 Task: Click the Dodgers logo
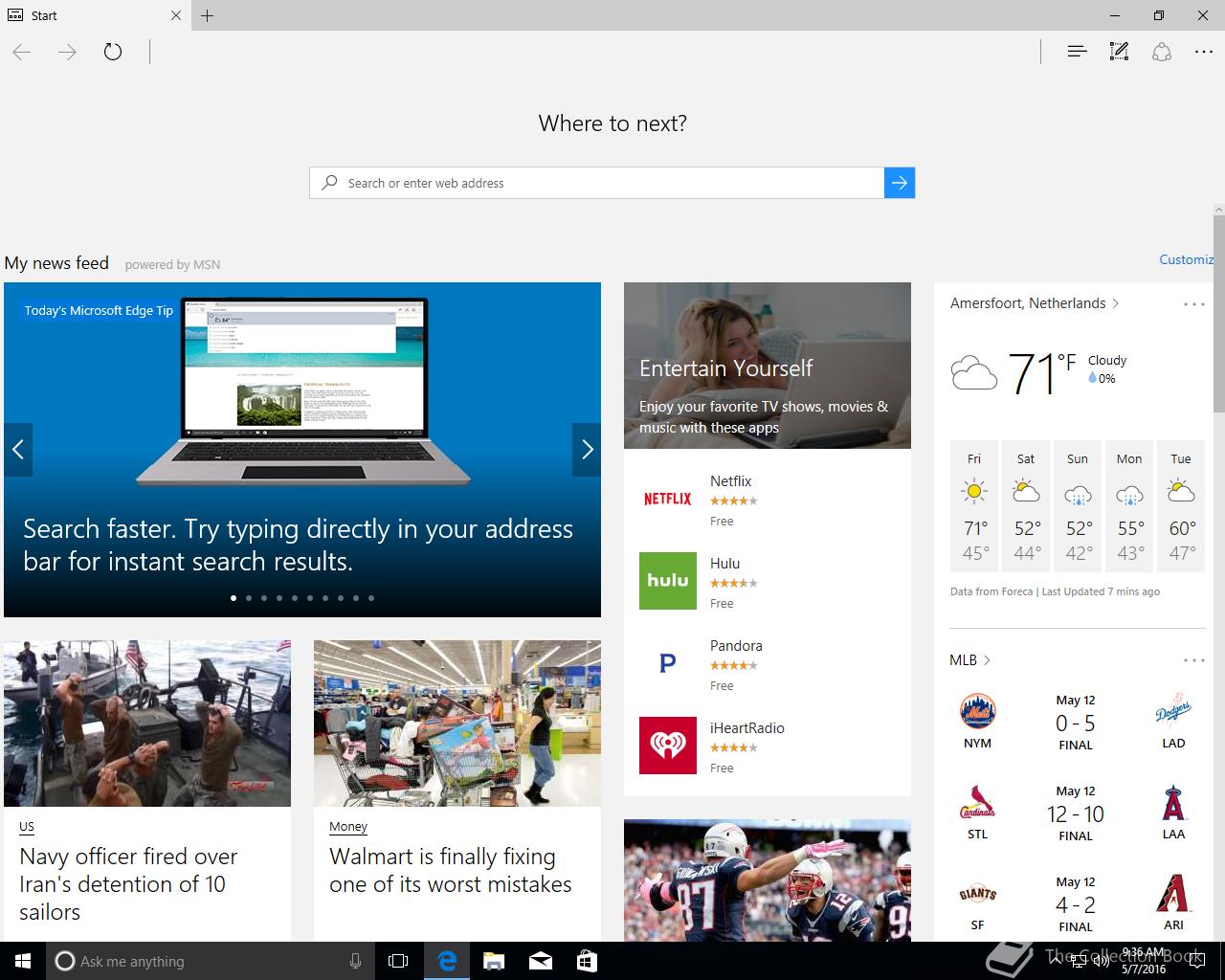tap(1173, 711)
